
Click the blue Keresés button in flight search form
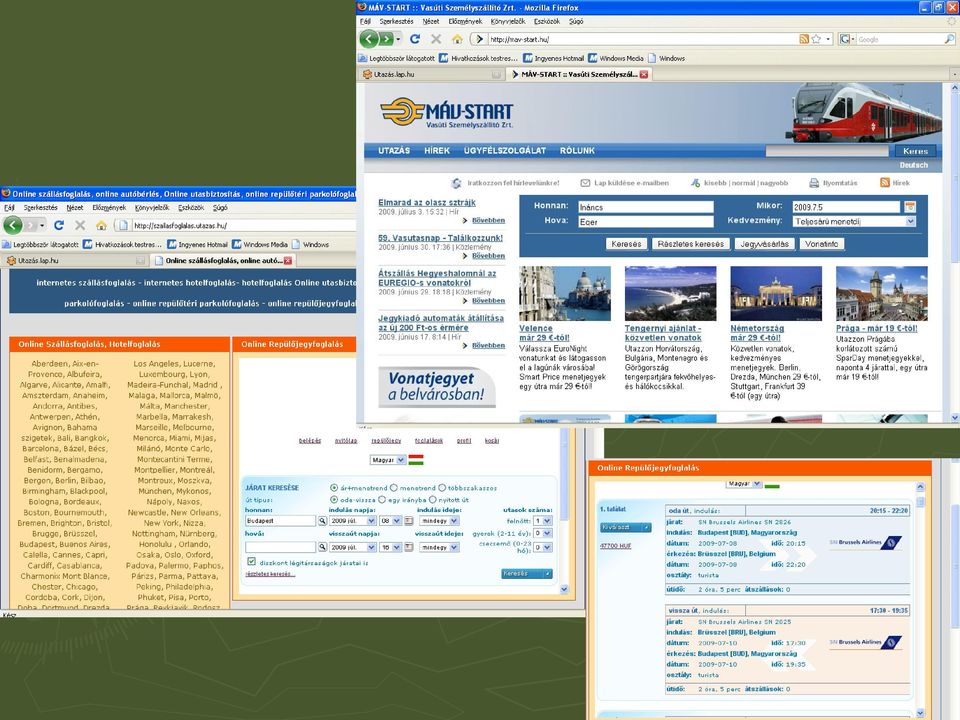[527, 574]
